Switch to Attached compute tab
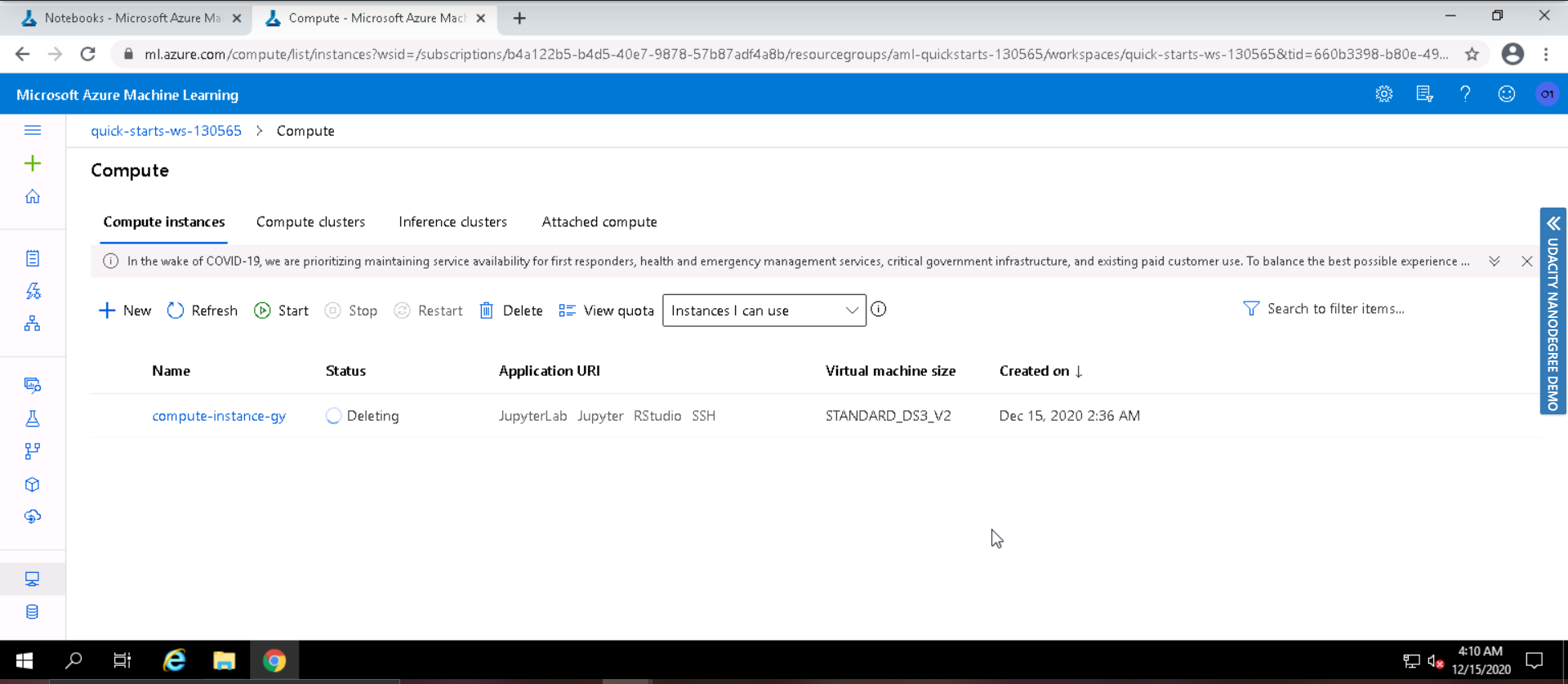This screenshot has height=684, width=1568. 599,221
